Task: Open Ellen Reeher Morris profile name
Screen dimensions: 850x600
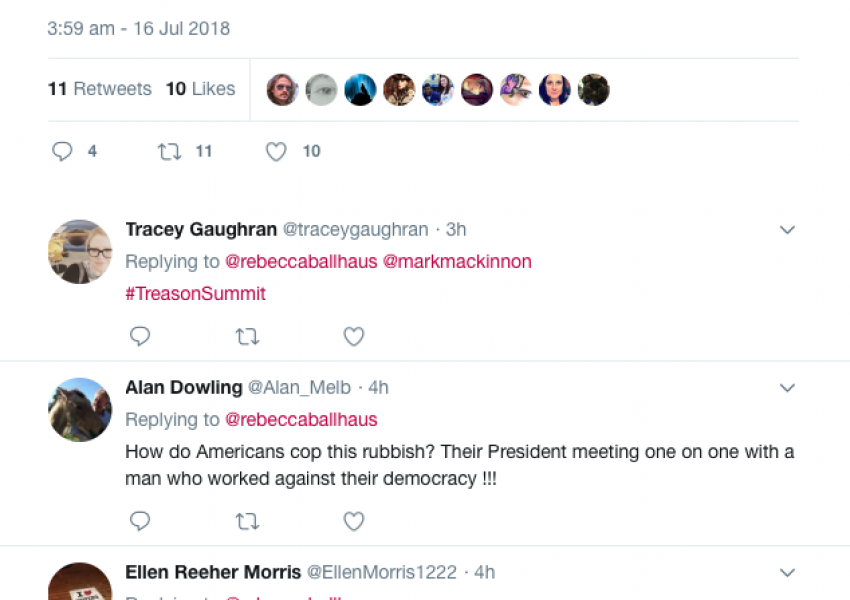Action: coord(213,572)
